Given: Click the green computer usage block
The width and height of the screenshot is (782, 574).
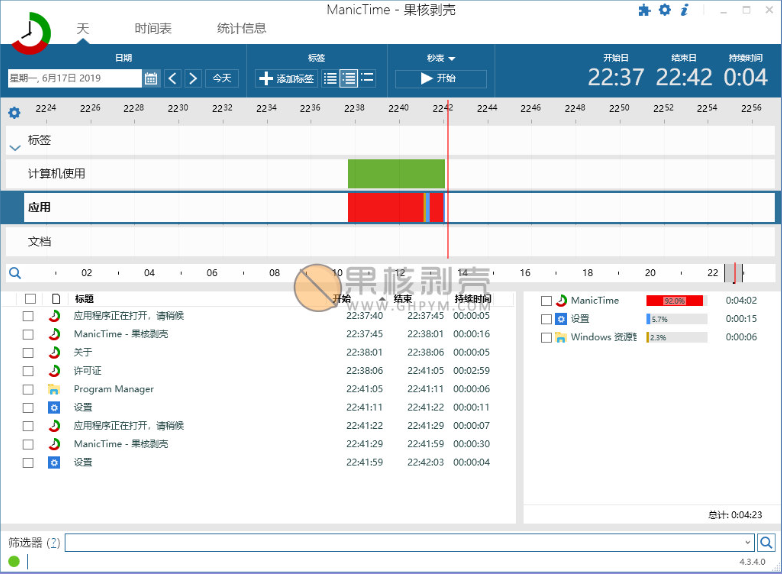Looking at the screenshot, I should 396,174.
